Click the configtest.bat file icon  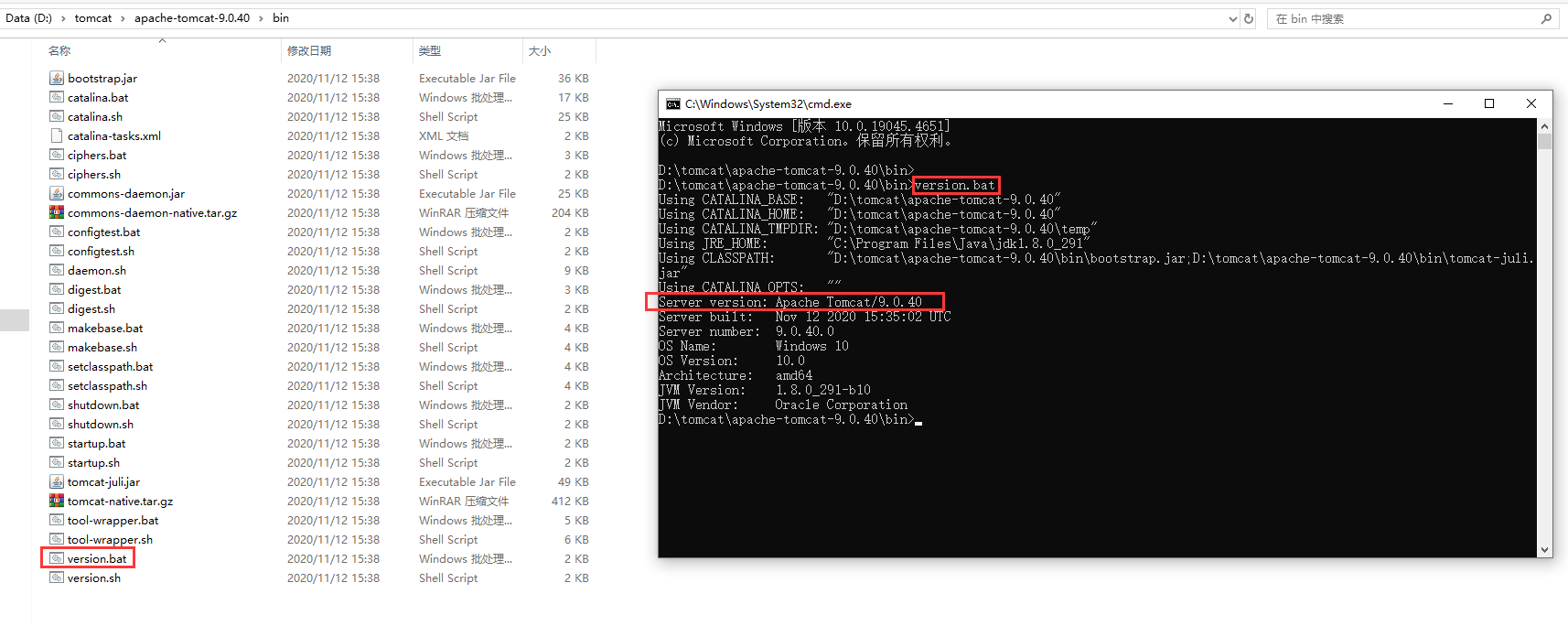click(57, 232)
